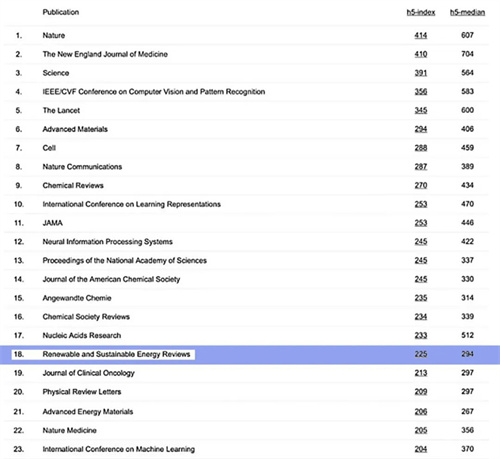Open Journal of Clinical Oncology's 213 link
Image resolution: width=500 pixels, height=459 pixels.
(x=421, y=373)
